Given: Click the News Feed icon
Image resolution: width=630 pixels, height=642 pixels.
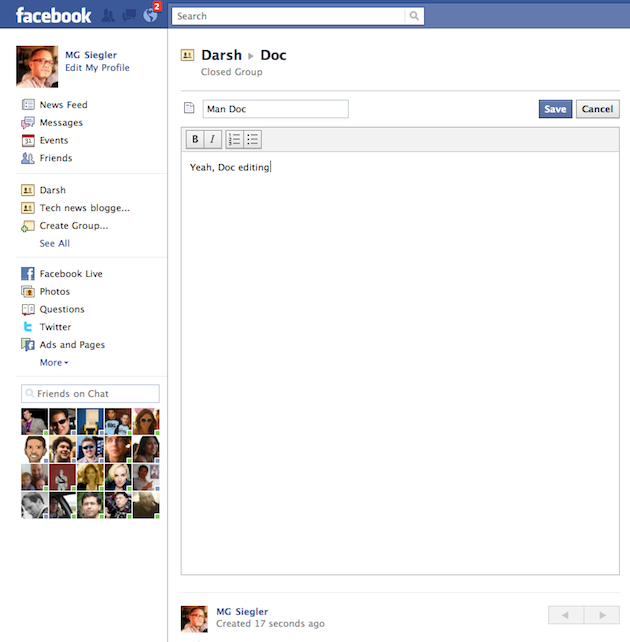Looking at the screenshot, I should coord(28,105).
